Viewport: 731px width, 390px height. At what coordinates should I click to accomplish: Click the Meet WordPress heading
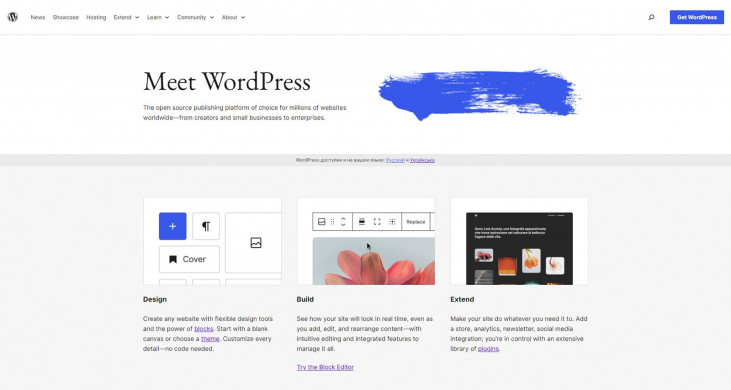click(227, 82)
